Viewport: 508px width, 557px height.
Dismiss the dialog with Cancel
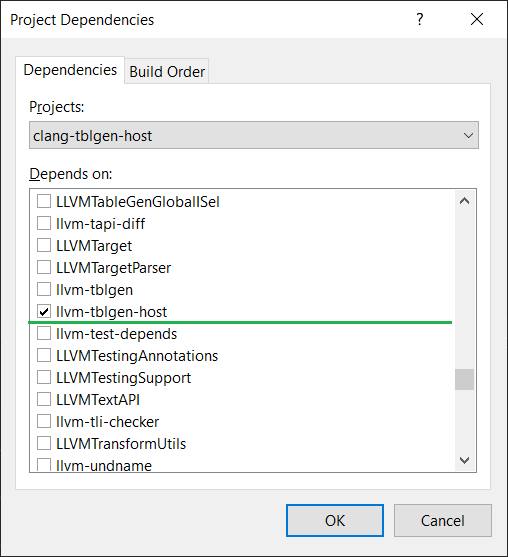click(x=443, y=520)
